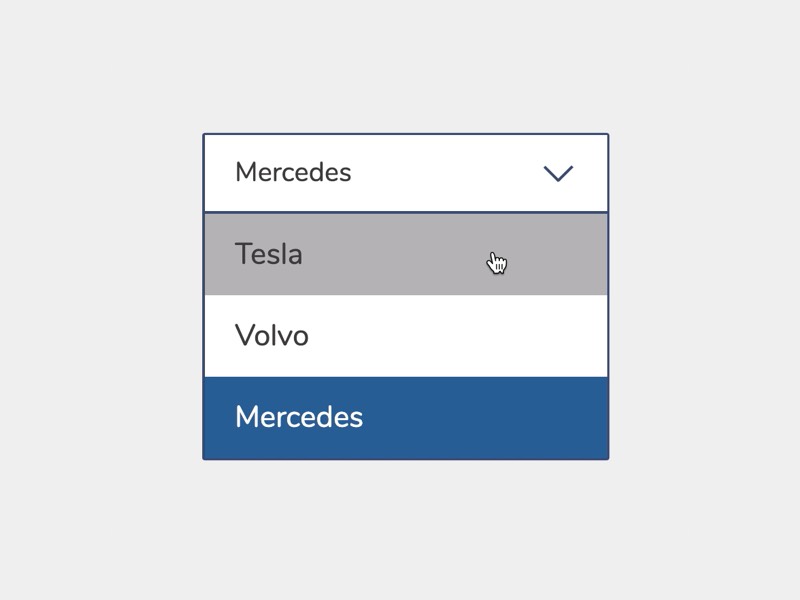This screenshot has height=600, width=800.
Task: Change the selected car to Volvo
Action: 405,336
